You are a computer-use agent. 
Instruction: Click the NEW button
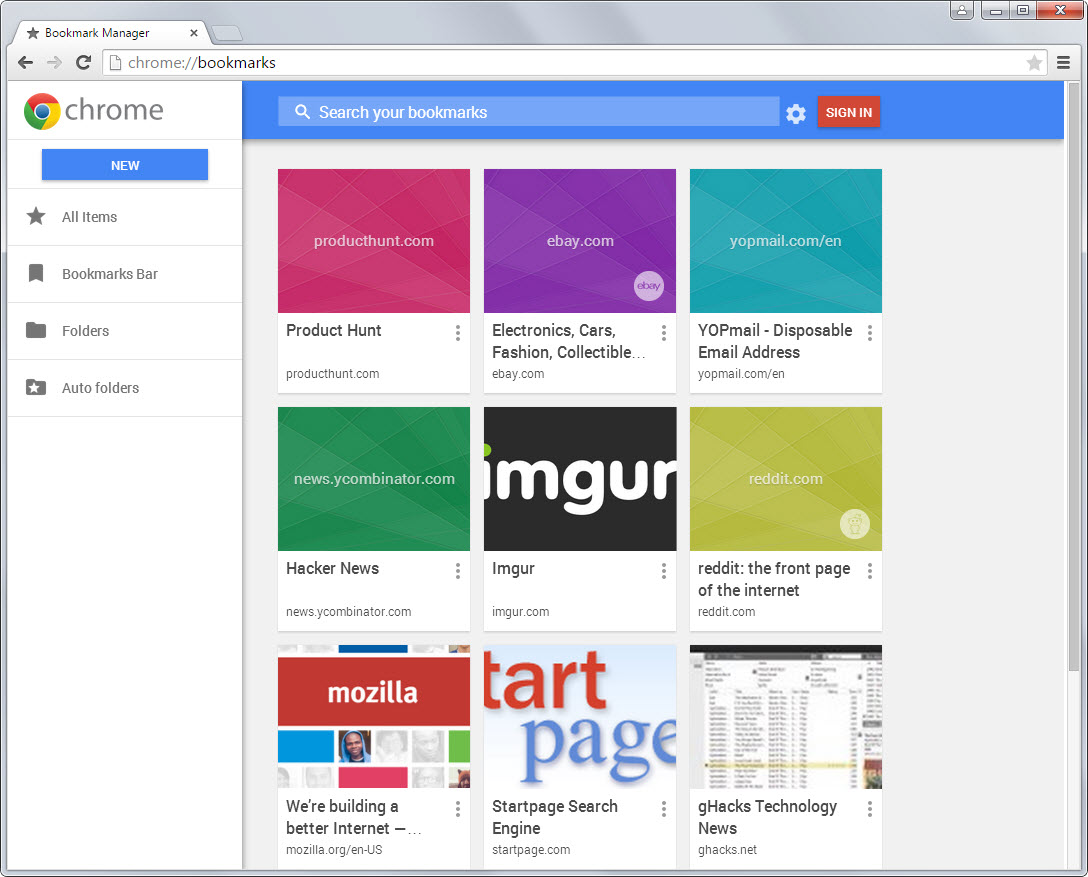click(x=125, y=165)
